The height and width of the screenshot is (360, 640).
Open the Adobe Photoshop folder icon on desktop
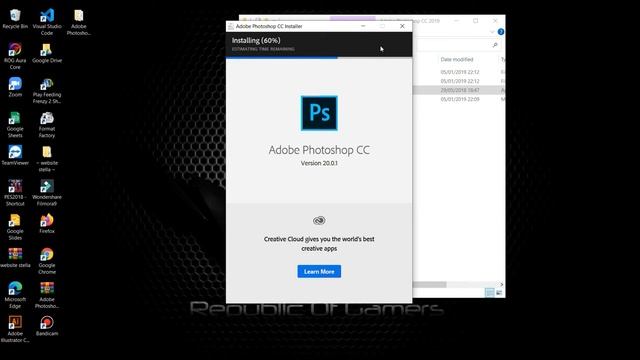[79, 22]
